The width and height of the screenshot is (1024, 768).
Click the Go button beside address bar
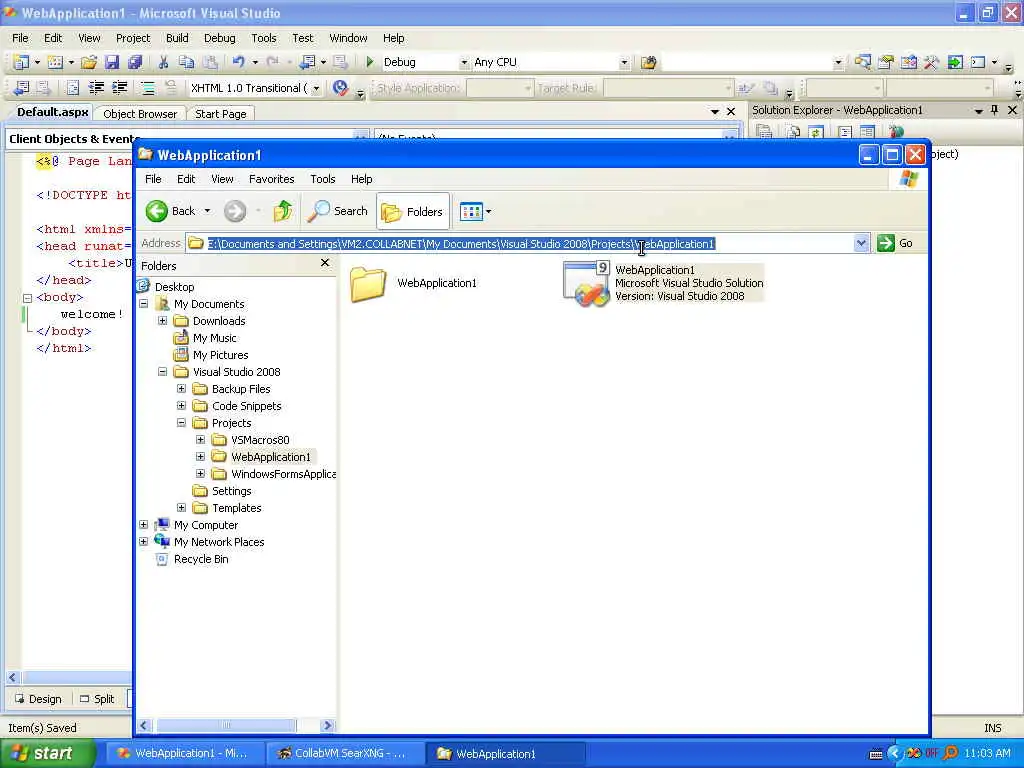pos(895,243)
